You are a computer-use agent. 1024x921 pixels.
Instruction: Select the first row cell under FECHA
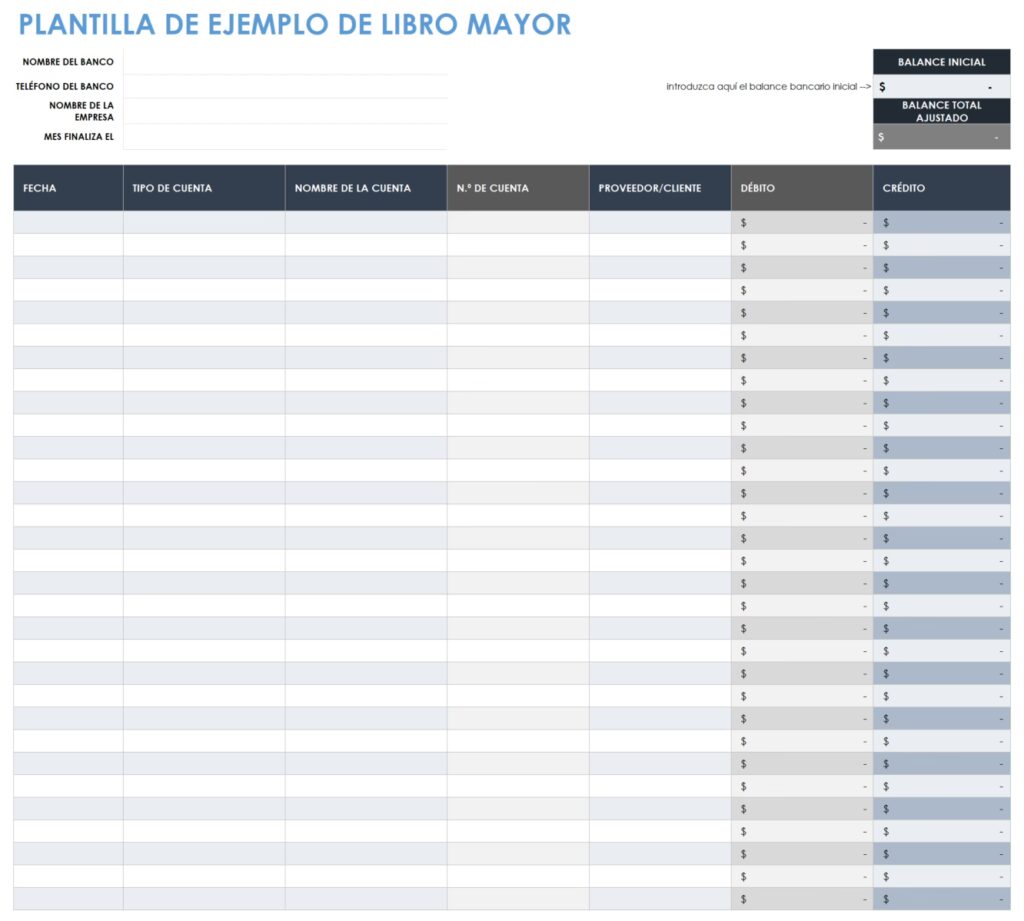(68, 222)
